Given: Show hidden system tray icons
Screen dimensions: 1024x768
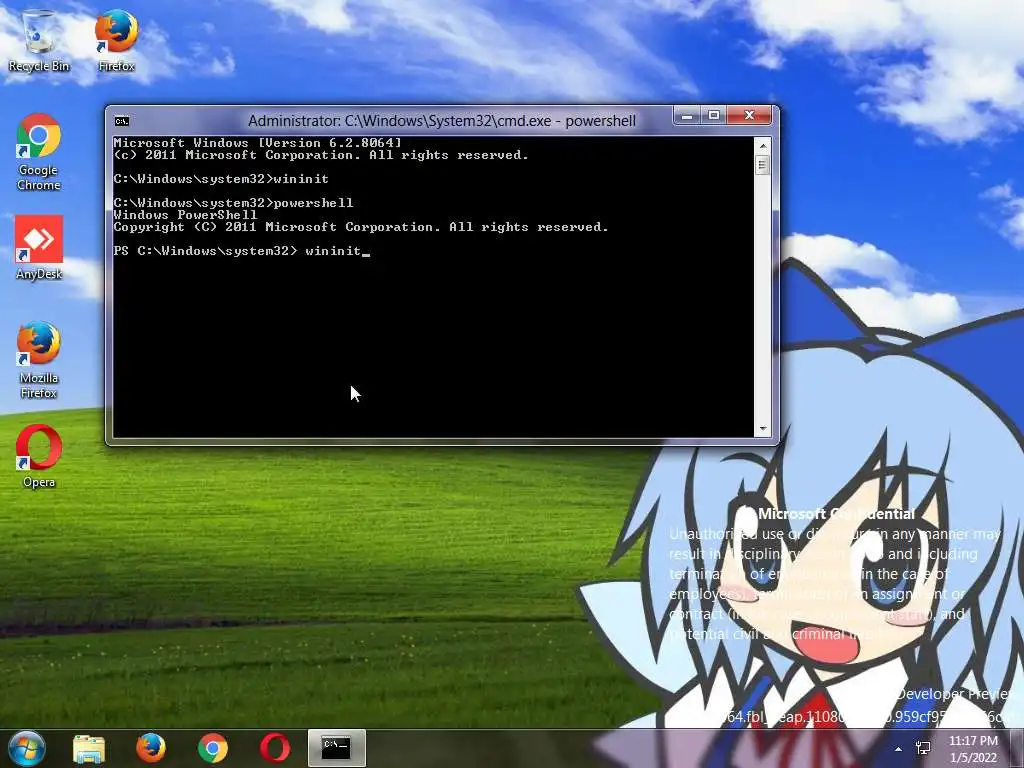Looking at the screenshot, I should pyautogui.click(x=898, y=749).
